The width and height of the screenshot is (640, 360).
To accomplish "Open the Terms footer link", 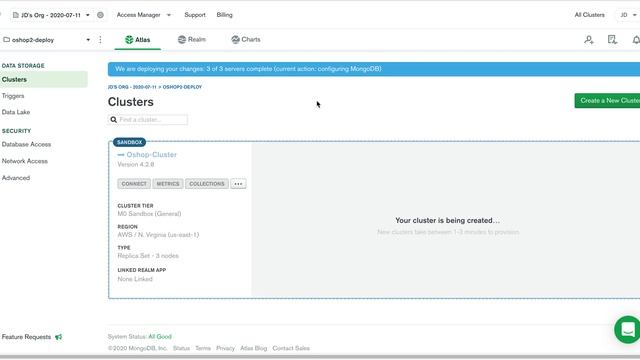I will point(203,349).
